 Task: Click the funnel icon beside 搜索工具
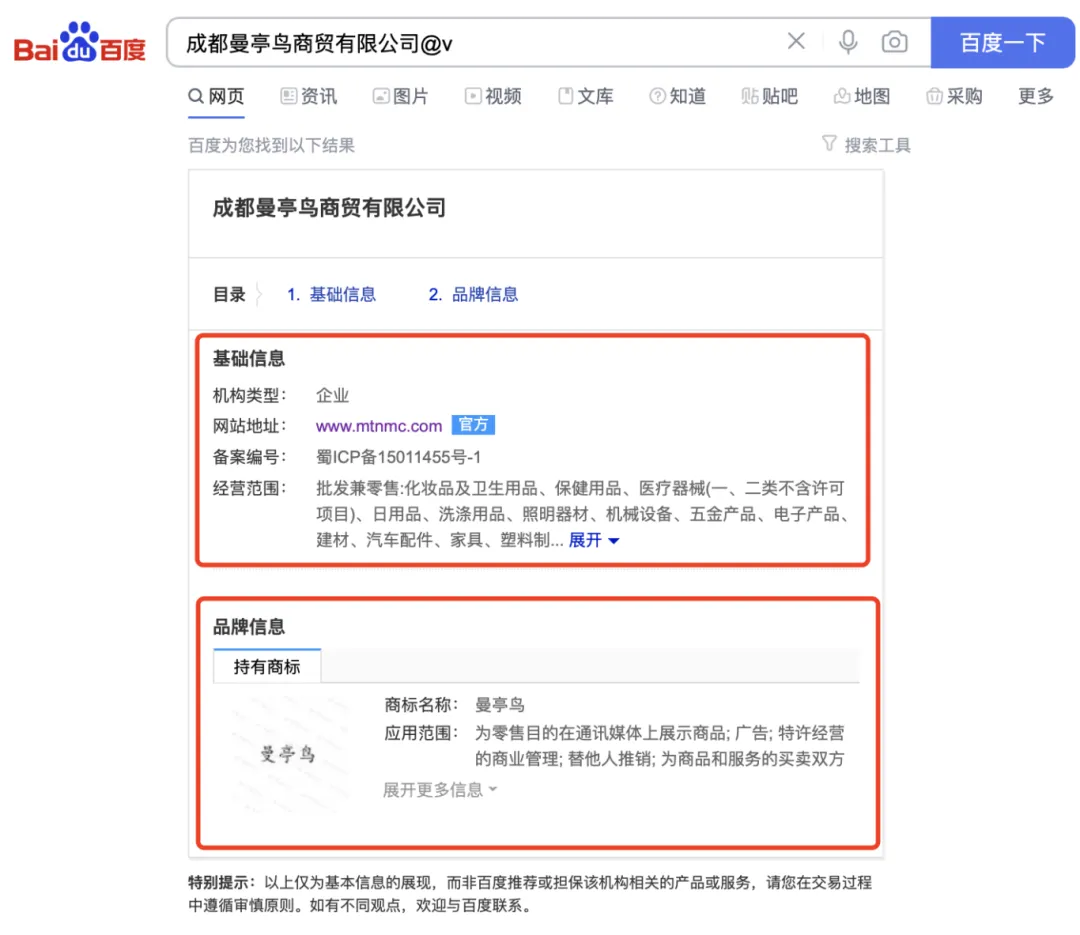point(829,143)
